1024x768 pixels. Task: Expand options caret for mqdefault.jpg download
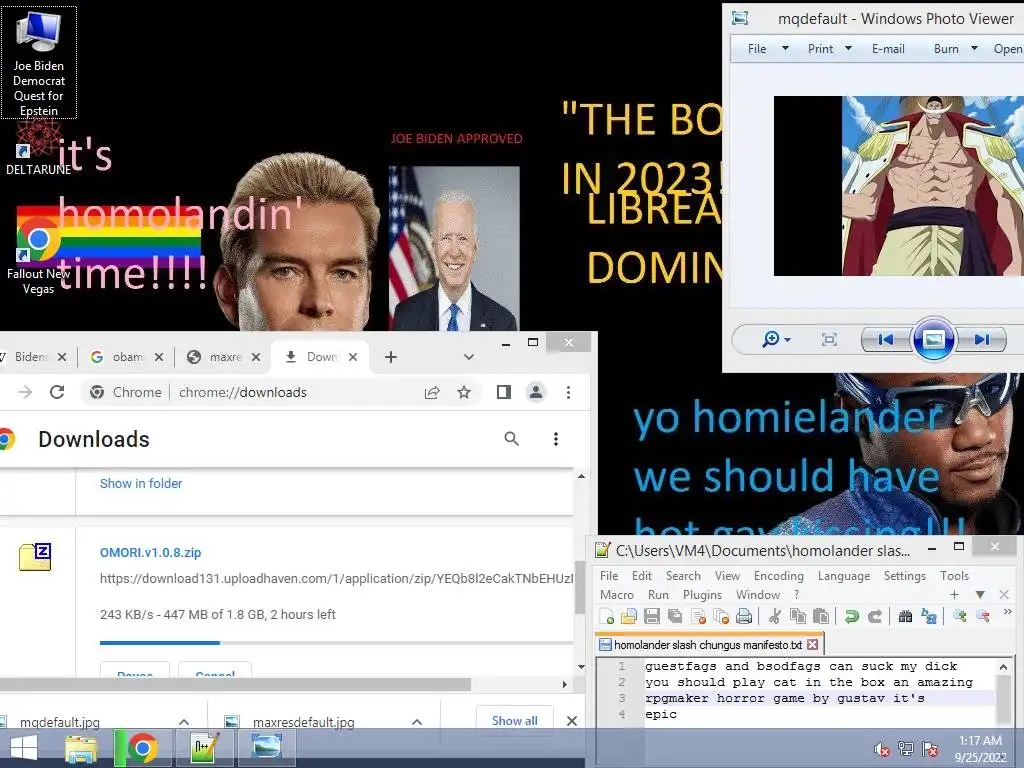pyautogui.click(x=184, y=722)
